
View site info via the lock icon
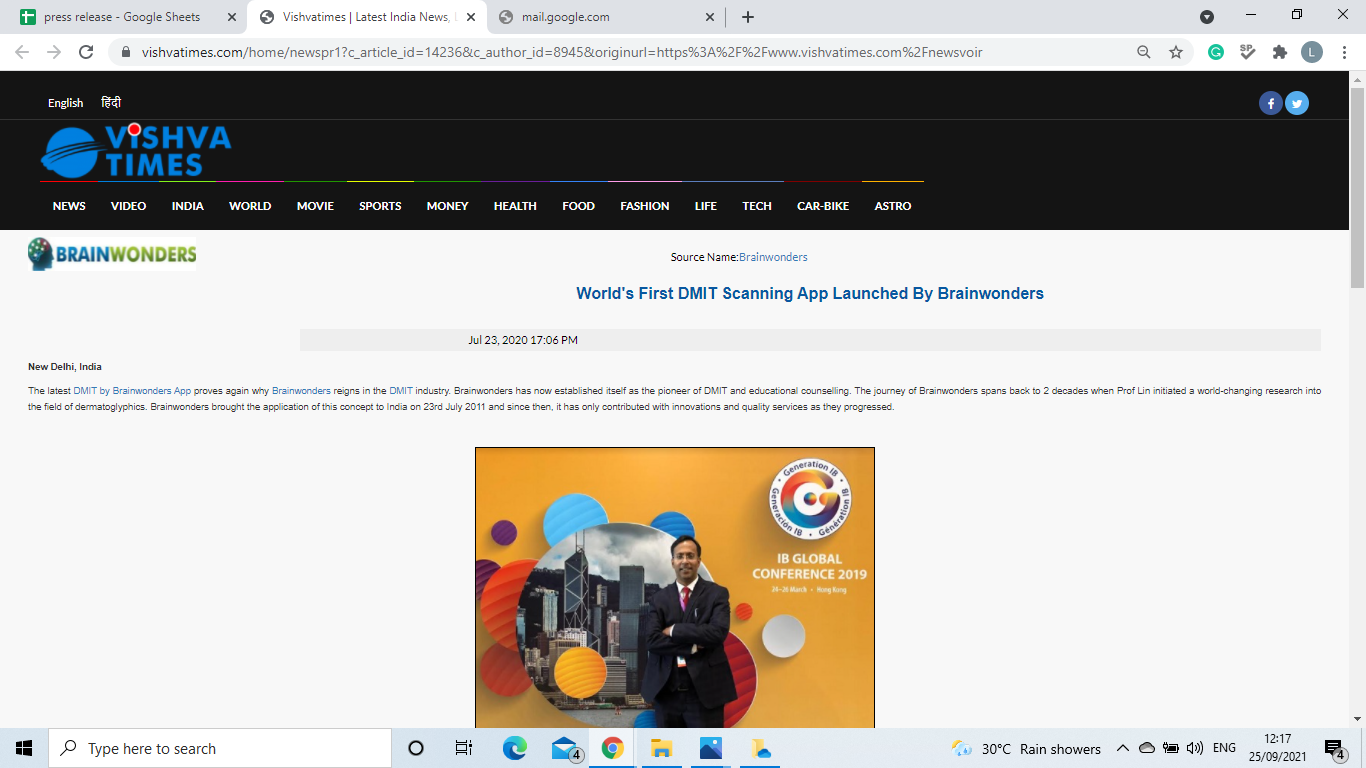coord(126,52)
